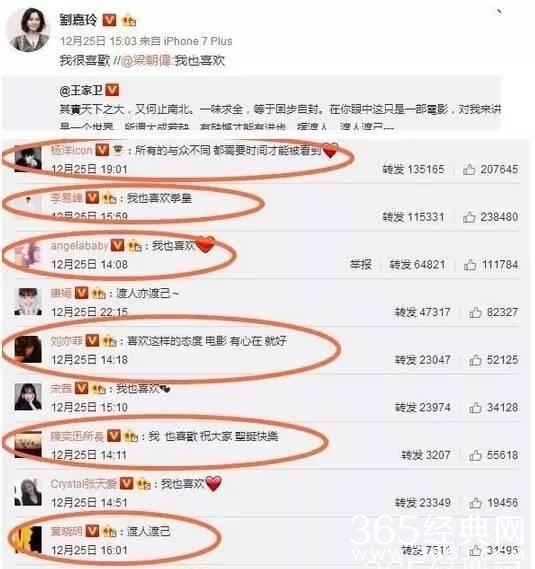Click 转发 23047 on 刘亦菲's comment
The image size is (535, 569).
(x=422, y=360)
